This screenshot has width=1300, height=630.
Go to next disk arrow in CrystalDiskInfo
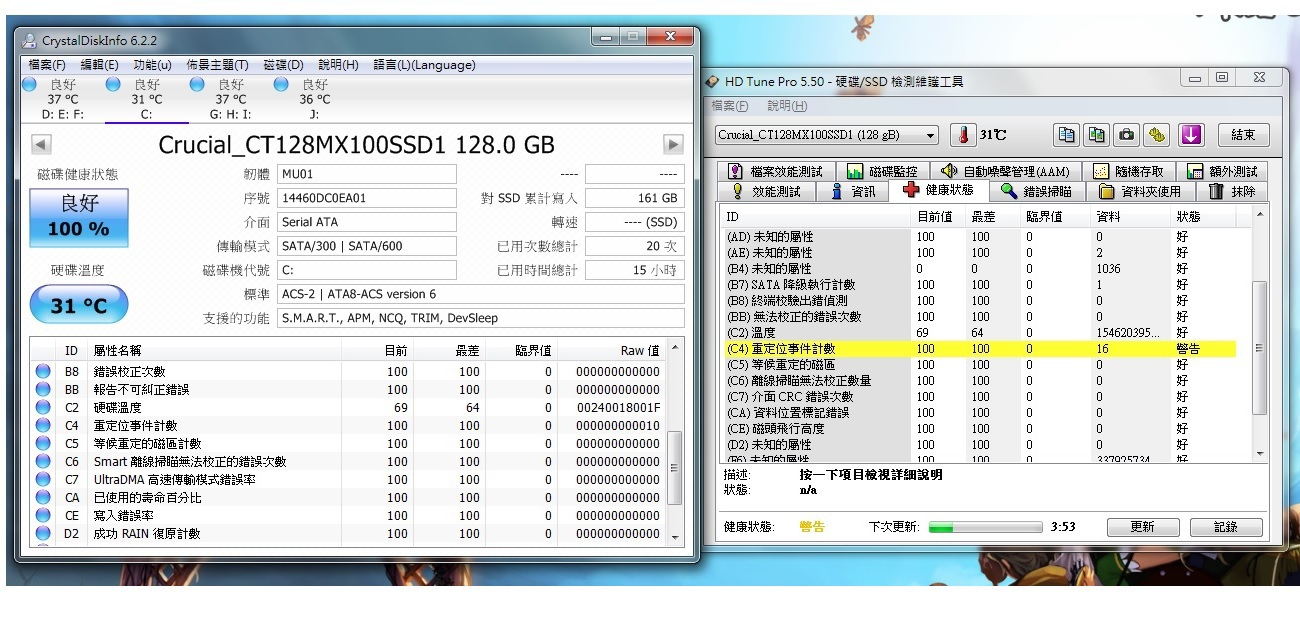point(673,144)
